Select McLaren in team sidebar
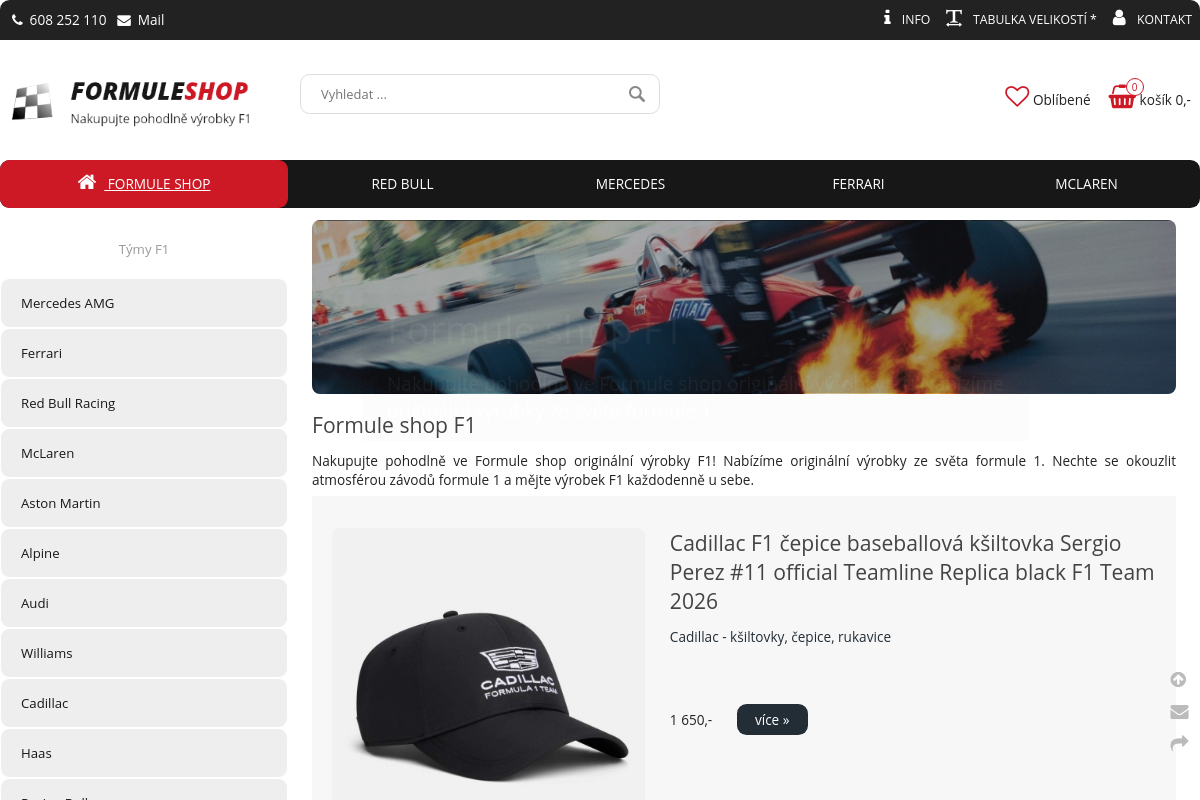The image size is (1200, 800). 144,453
